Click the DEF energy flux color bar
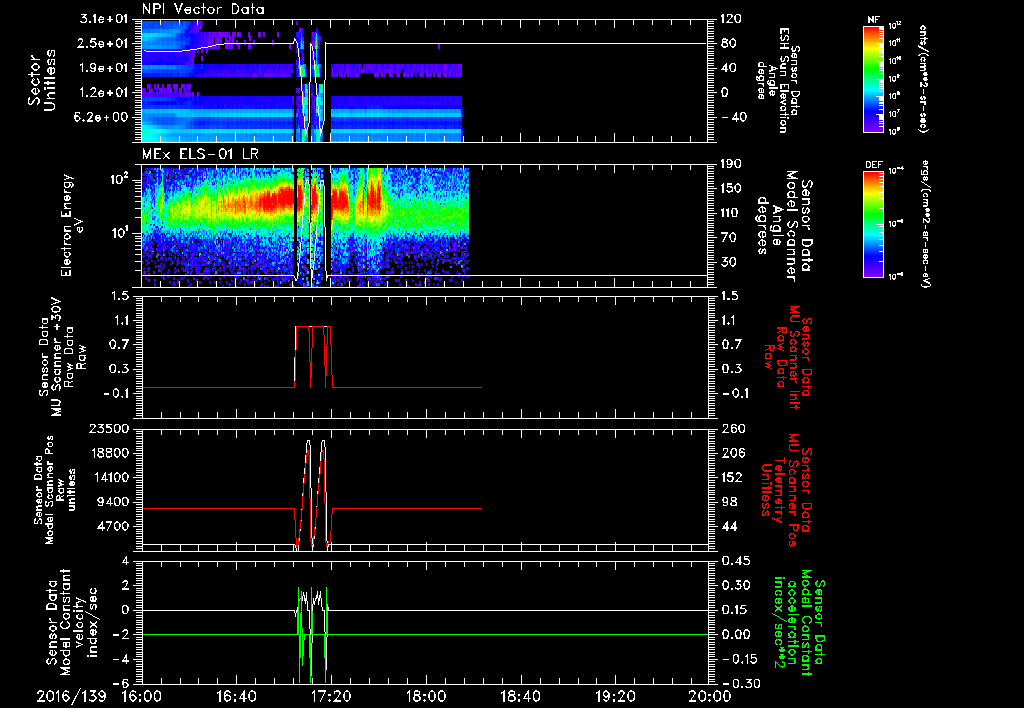The height and width of the screenshot is (708, 1024). 873,223
